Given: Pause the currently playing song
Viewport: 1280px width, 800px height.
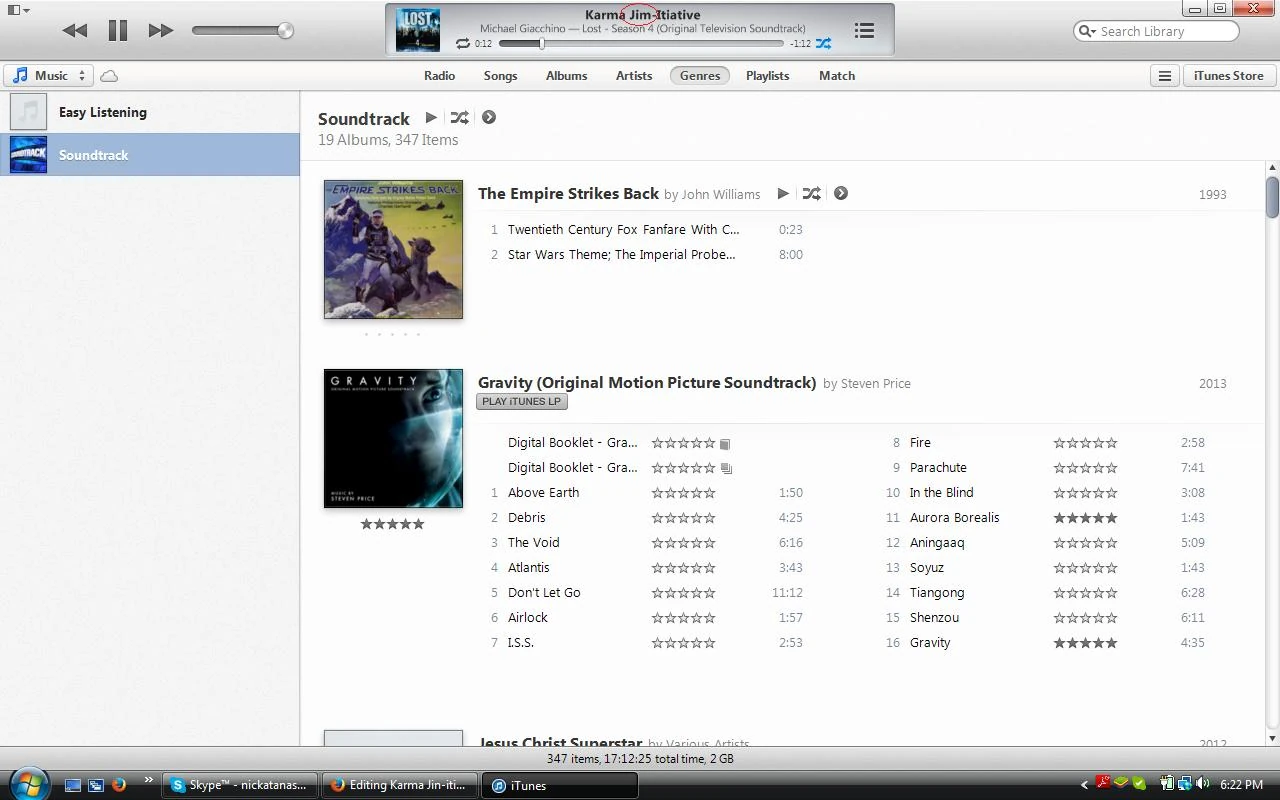Looking at the screenshot, I should pos(118,31).
